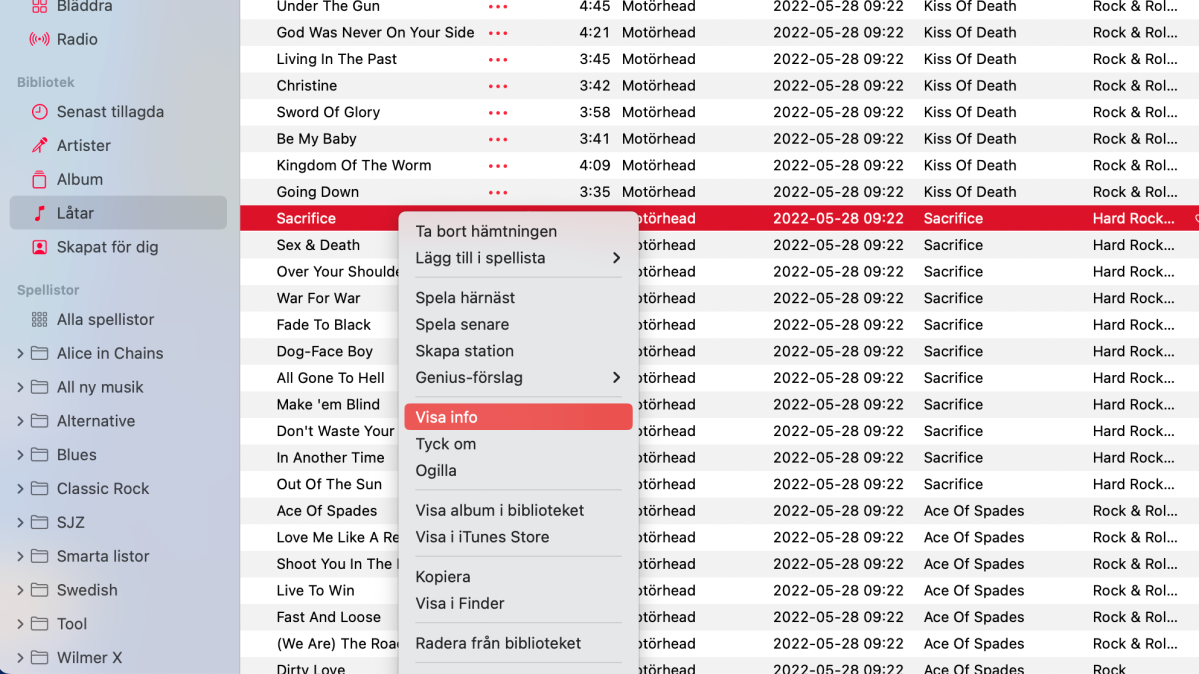1199x674 pixels.
Task: Expand the Smarta listor folder chevron
Action: coord(20,556)
